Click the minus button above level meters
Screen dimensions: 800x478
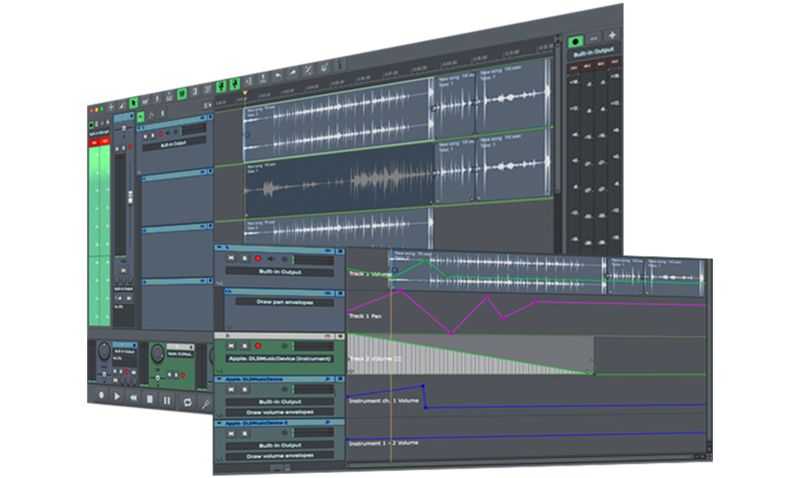(x=593, y=38)
